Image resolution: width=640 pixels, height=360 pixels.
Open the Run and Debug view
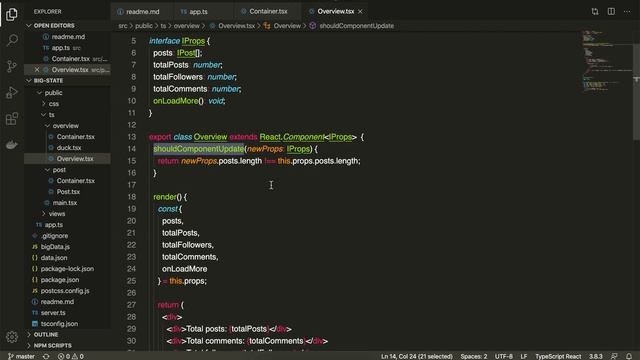[x=12, y=92]
